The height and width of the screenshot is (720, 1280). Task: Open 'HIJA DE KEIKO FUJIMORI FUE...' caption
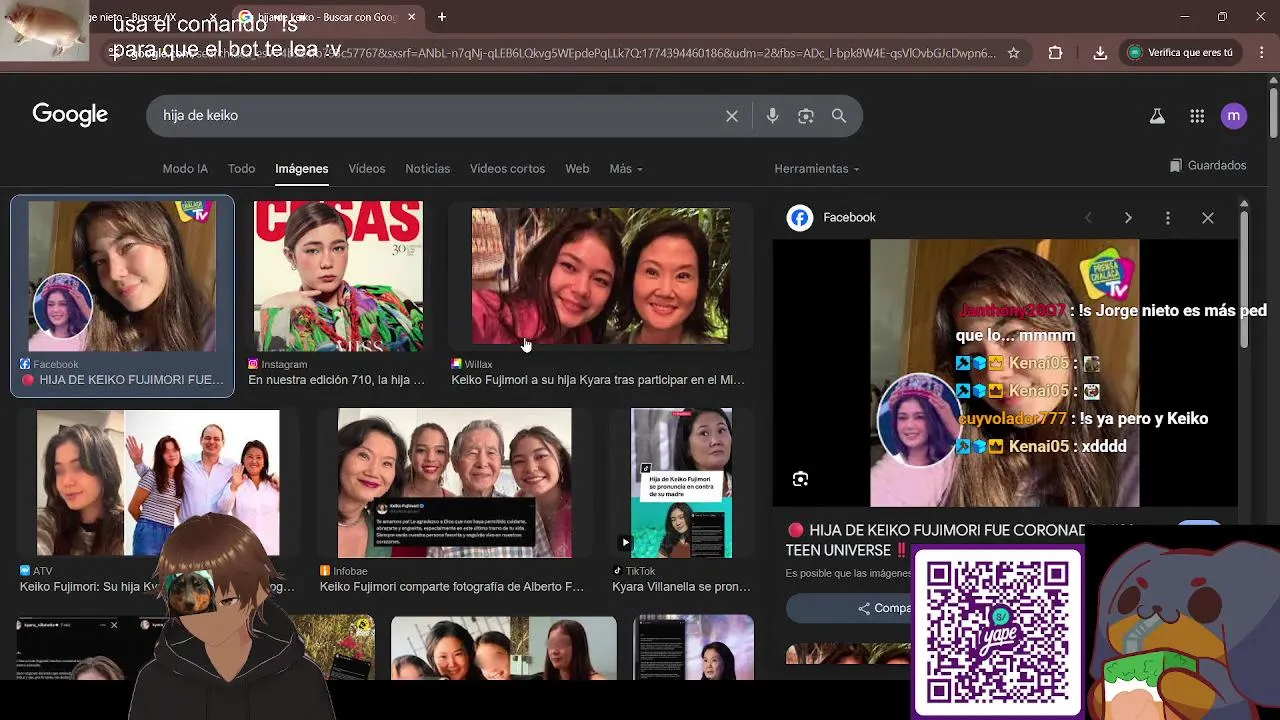coord(122,380)
